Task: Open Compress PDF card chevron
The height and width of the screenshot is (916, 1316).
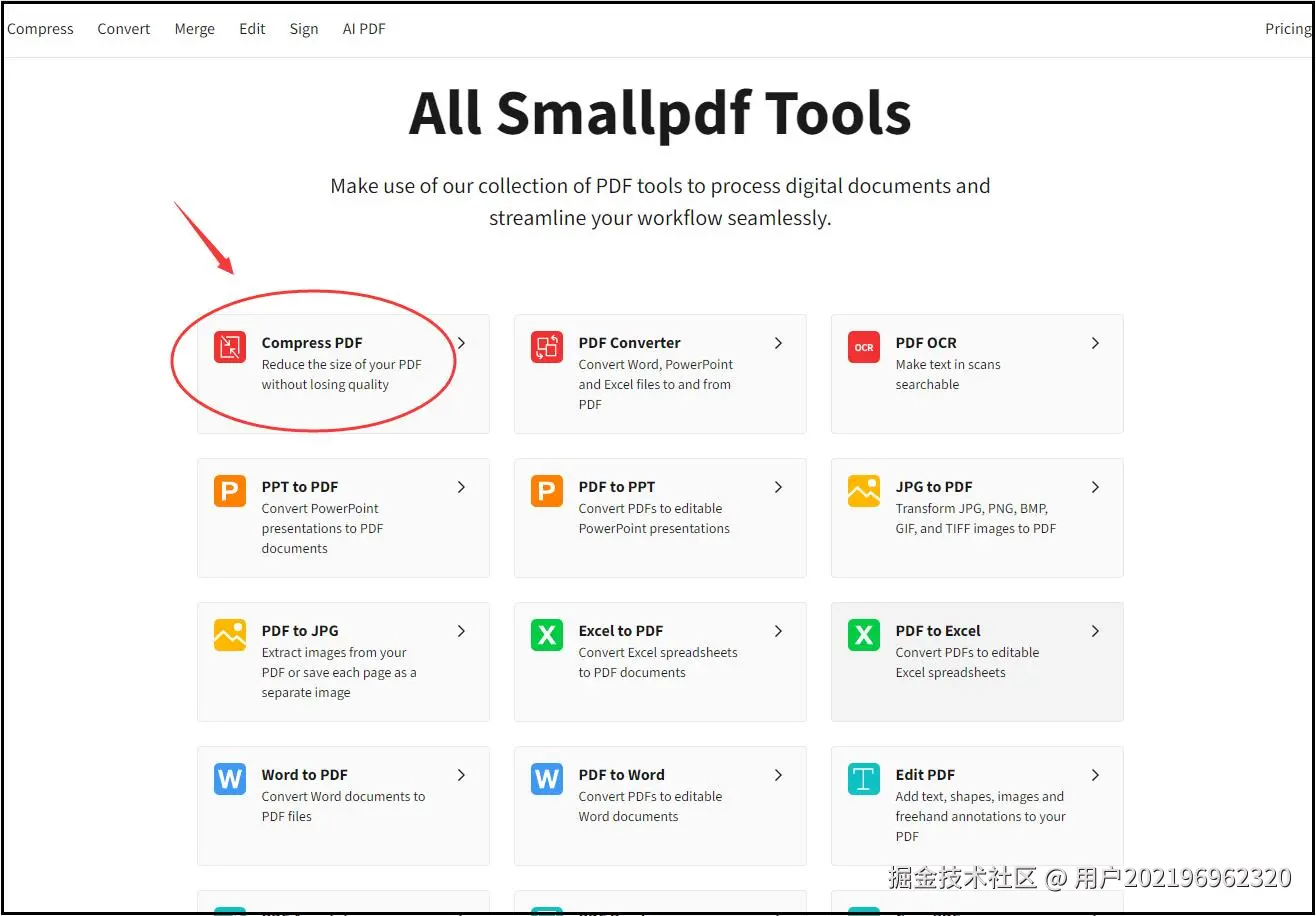Action: tap(461, 343)
